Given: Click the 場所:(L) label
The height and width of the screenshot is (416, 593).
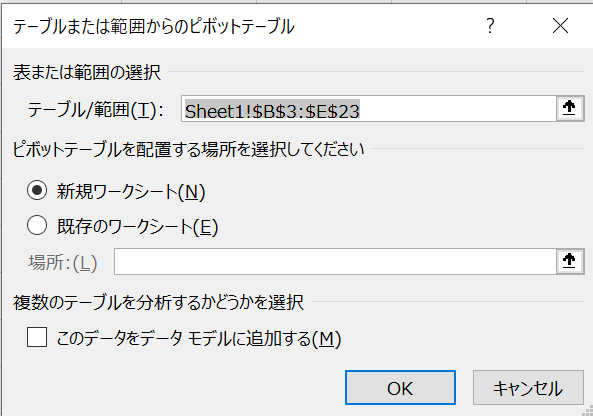Looking at the screenshot, I should click(63, 262).
